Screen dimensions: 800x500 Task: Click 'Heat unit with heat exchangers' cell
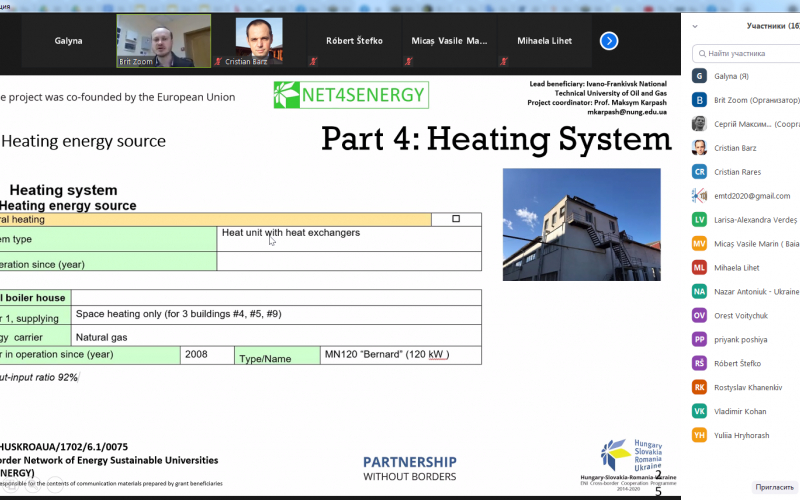point(349,239)
